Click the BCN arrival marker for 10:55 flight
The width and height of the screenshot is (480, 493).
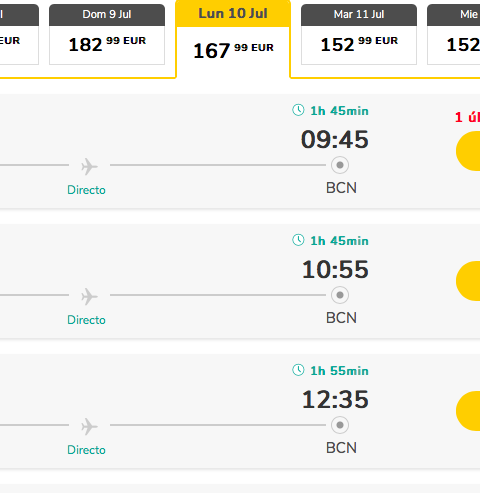tap(340, 295)
